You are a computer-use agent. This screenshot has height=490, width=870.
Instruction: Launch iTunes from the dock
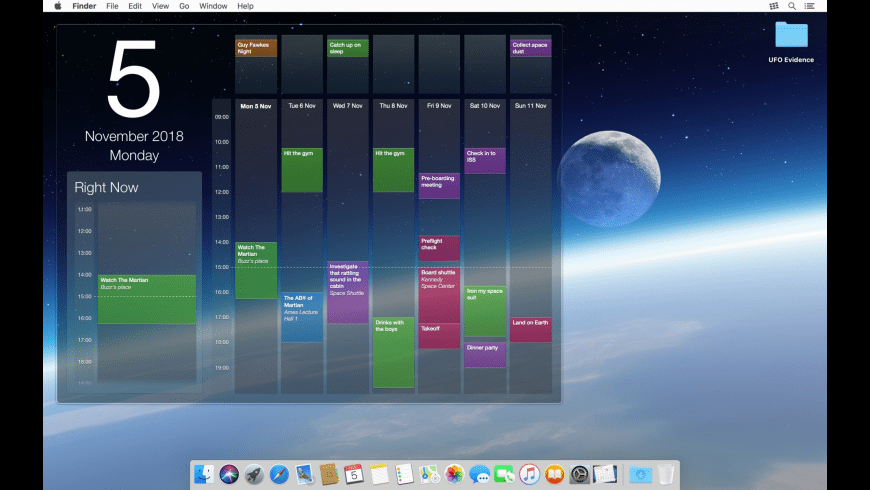coord(529,475)
